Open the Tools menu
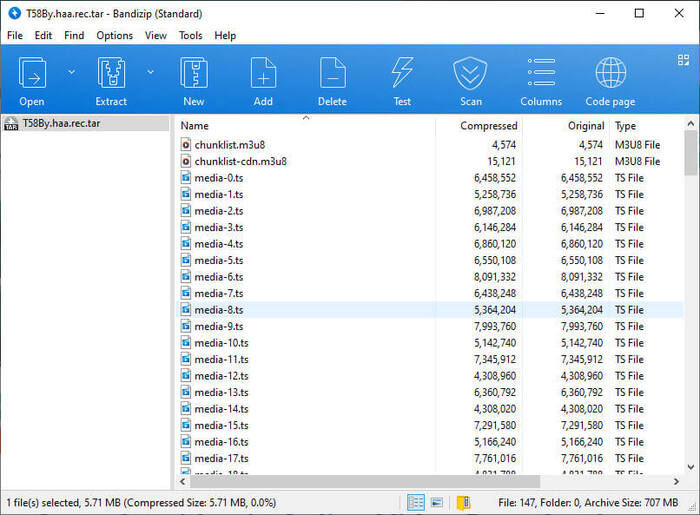 tap(191, 35)
